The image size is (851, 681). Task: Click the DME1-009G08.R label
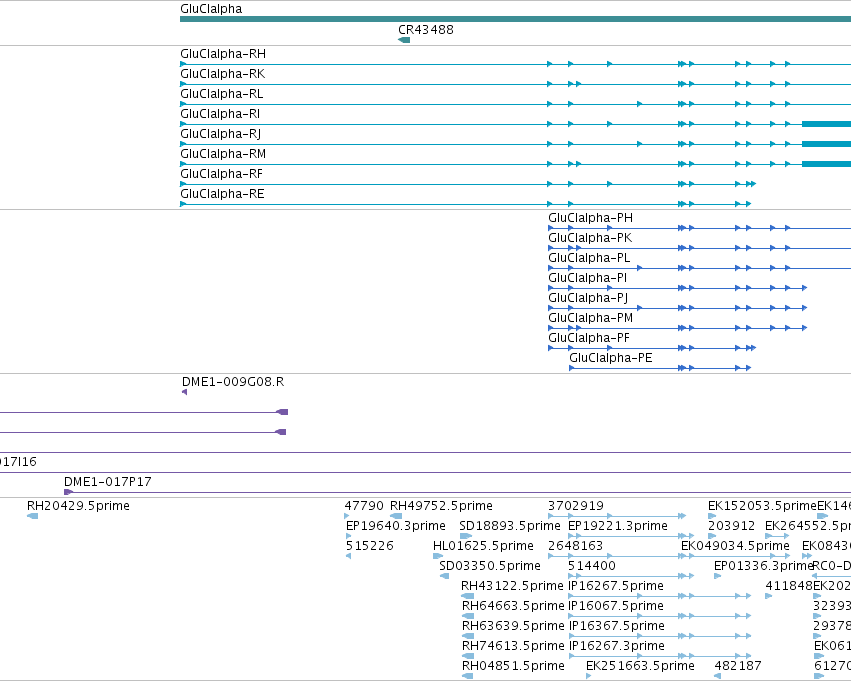[233, 382]
